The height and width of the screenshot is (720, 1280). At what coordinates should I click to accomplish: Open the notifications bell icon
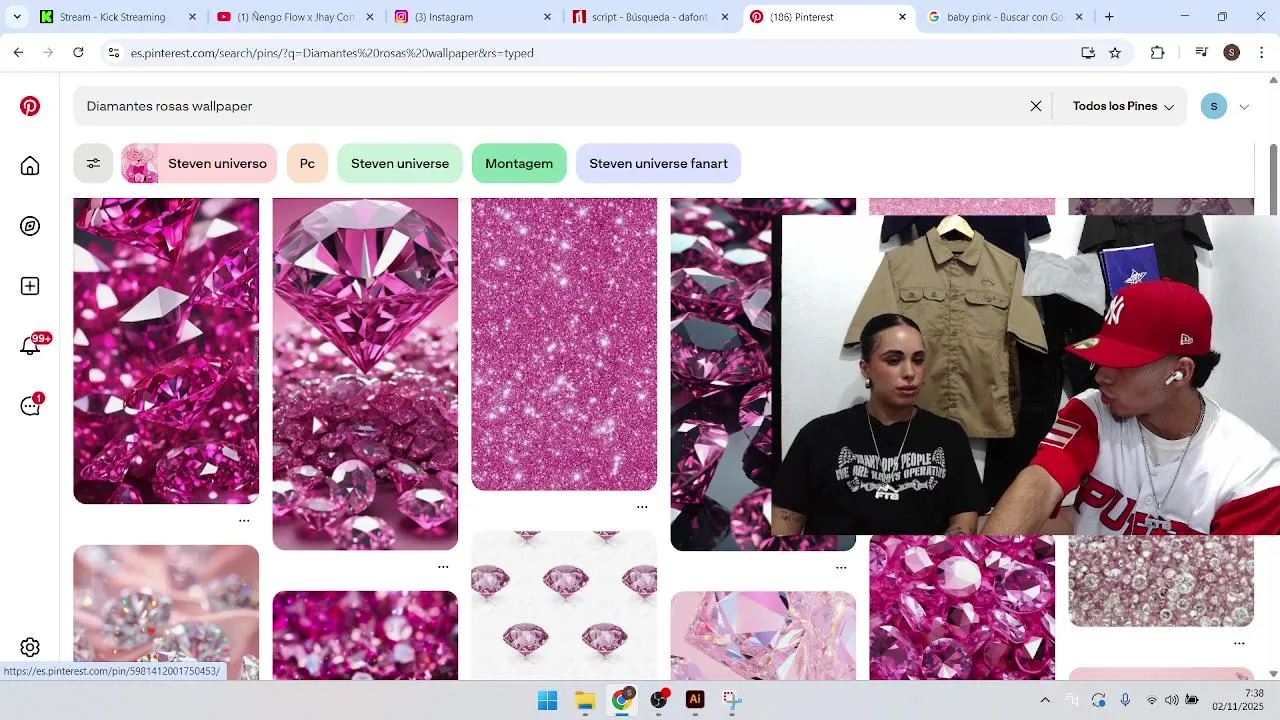click(x=30, y=346)
